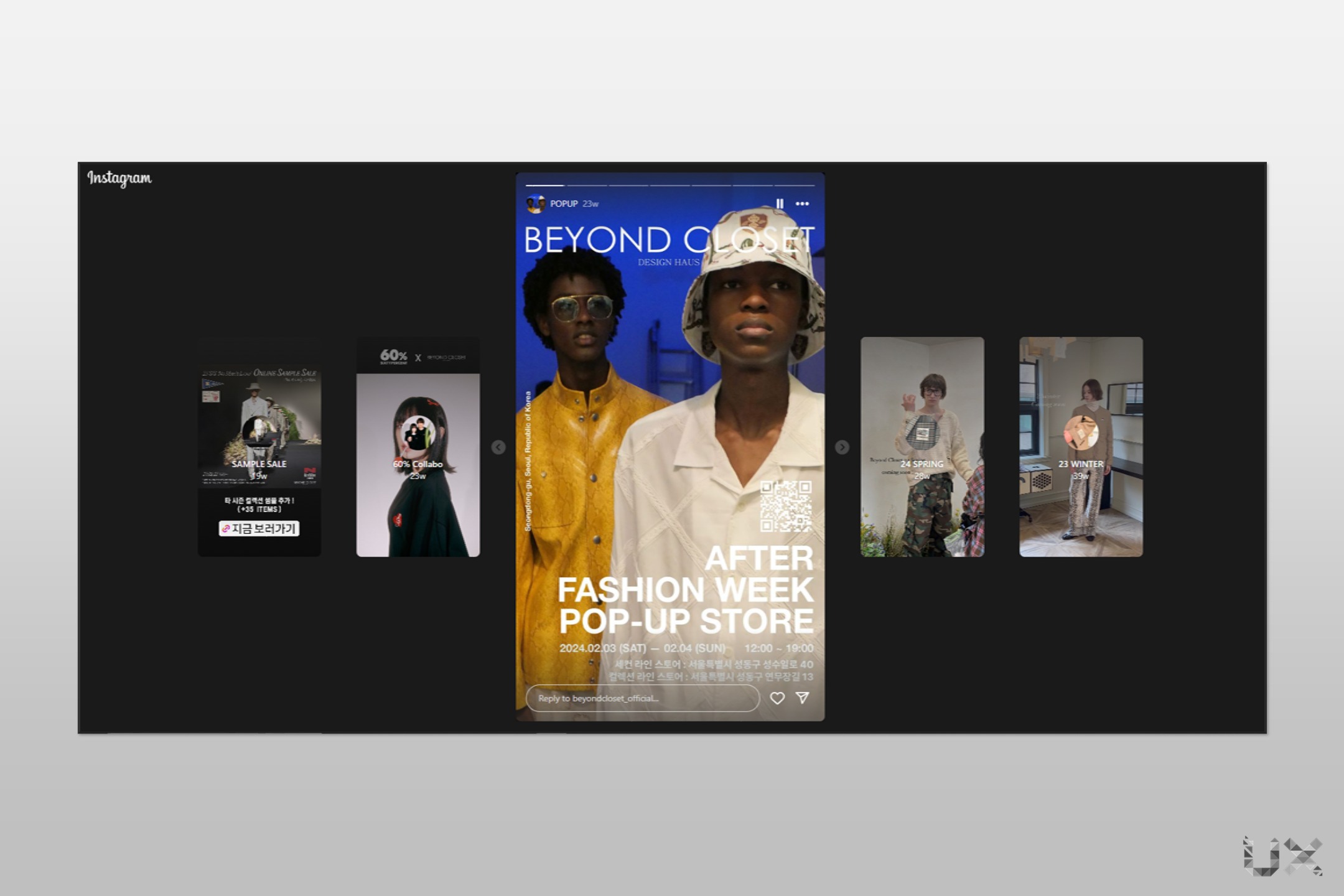Click the story progress bar
Image resolution: width=1344 pixels, height=896 pixels.
point(670,185)
